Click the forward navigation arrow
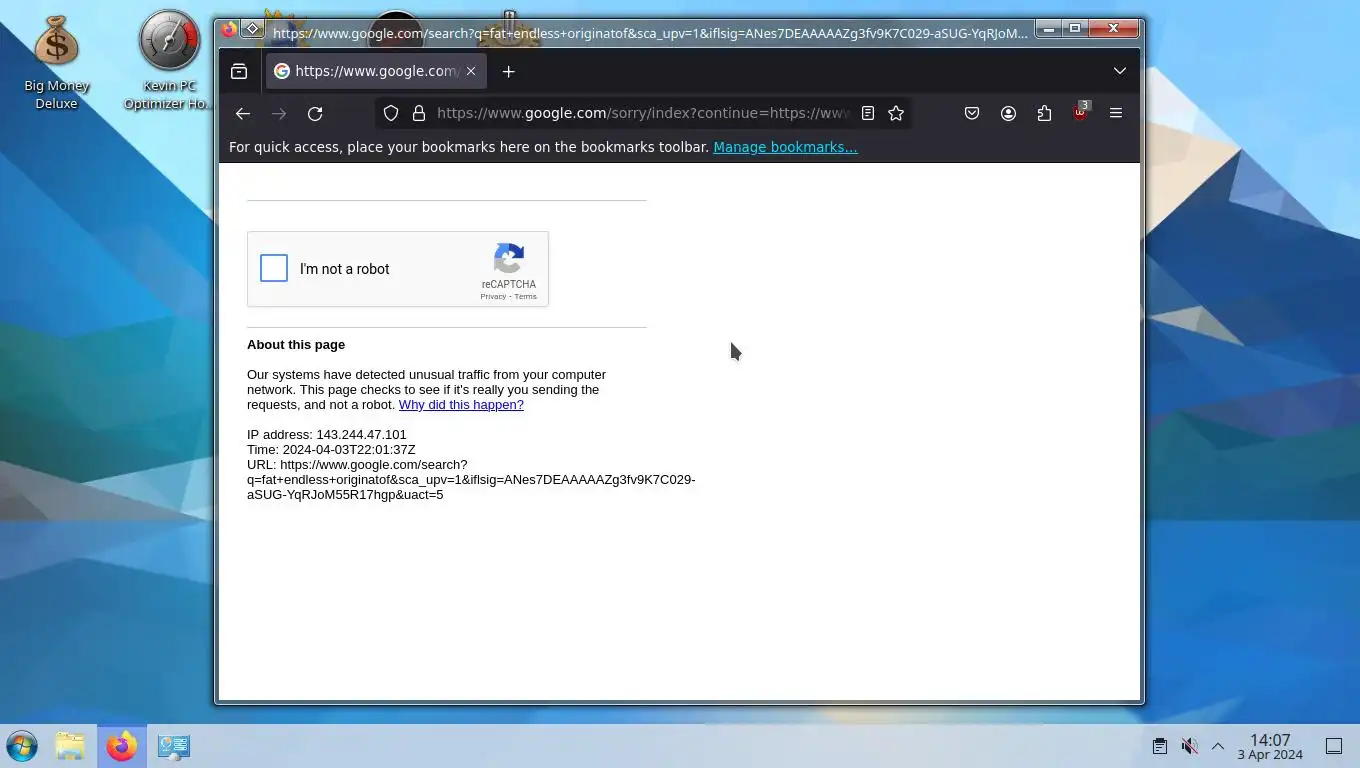Viewport: 1360px width, 768px height. point(279,113)
